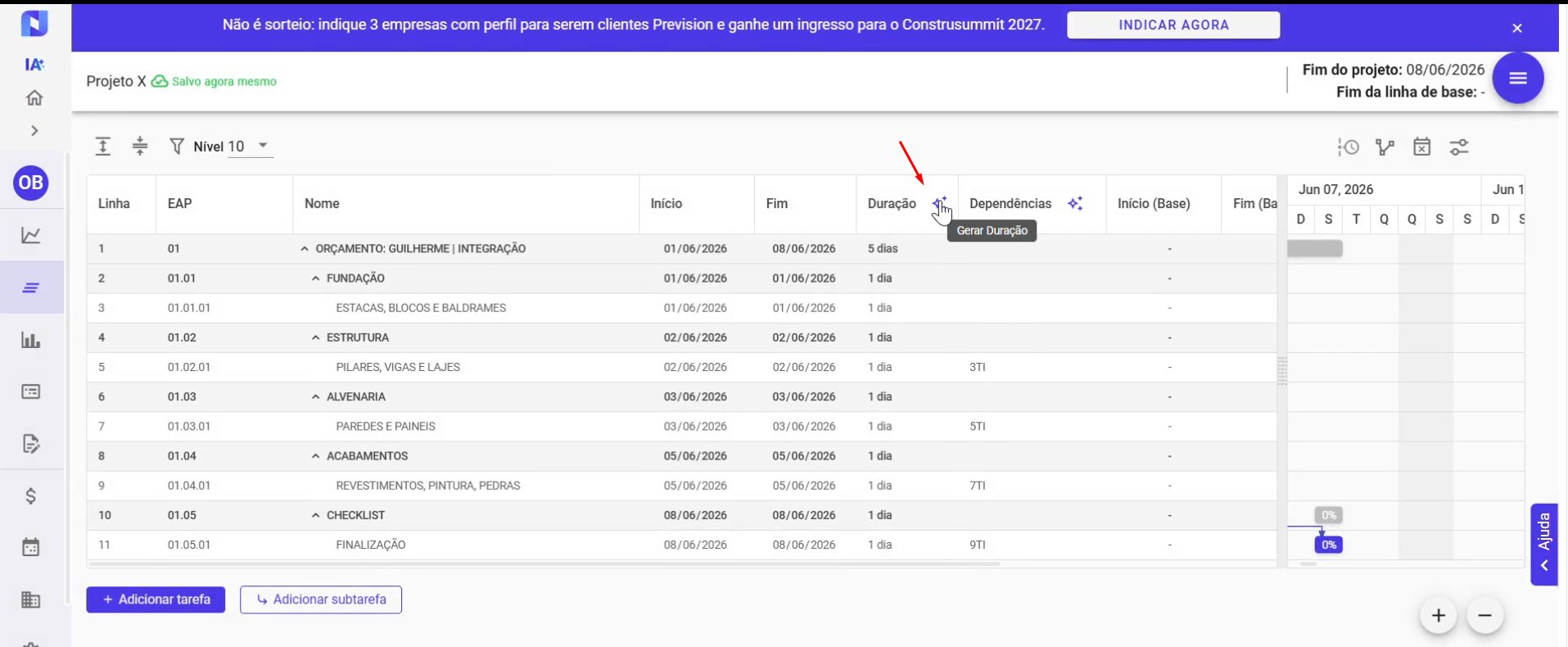The width and height of the screenshot is (1568, 647).
Task: Open the IA+ assistant in the sidebar
Action: [34, 64]
